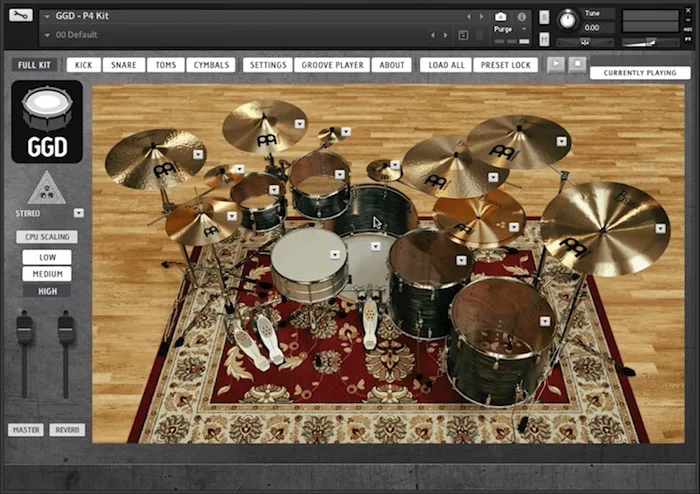Click the groove stop button
The height and width of the screenshot is (494, 700).
click(578, 64)
